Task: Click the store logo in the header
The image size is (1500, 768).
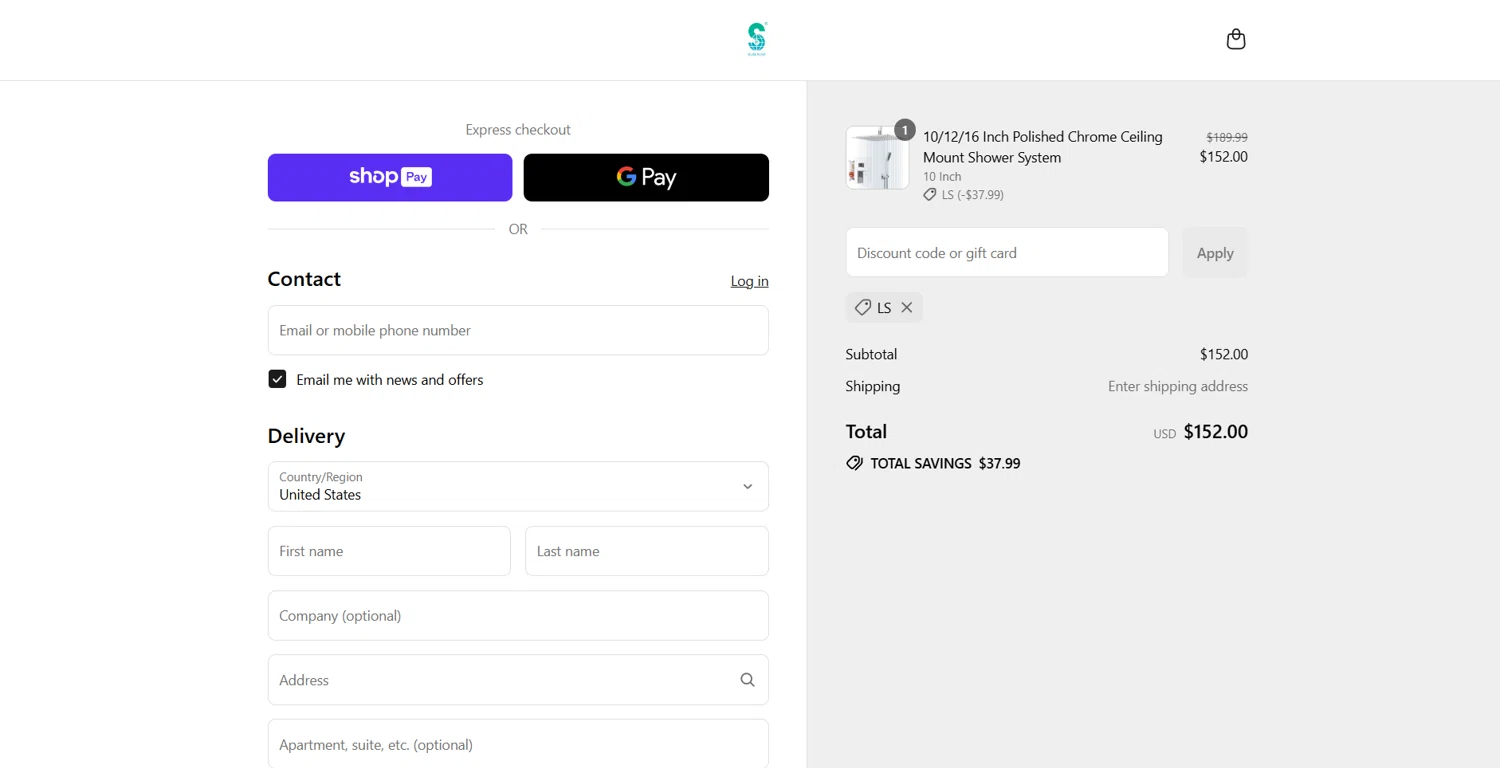Action: pyautogui.click(x=757, y=39)
